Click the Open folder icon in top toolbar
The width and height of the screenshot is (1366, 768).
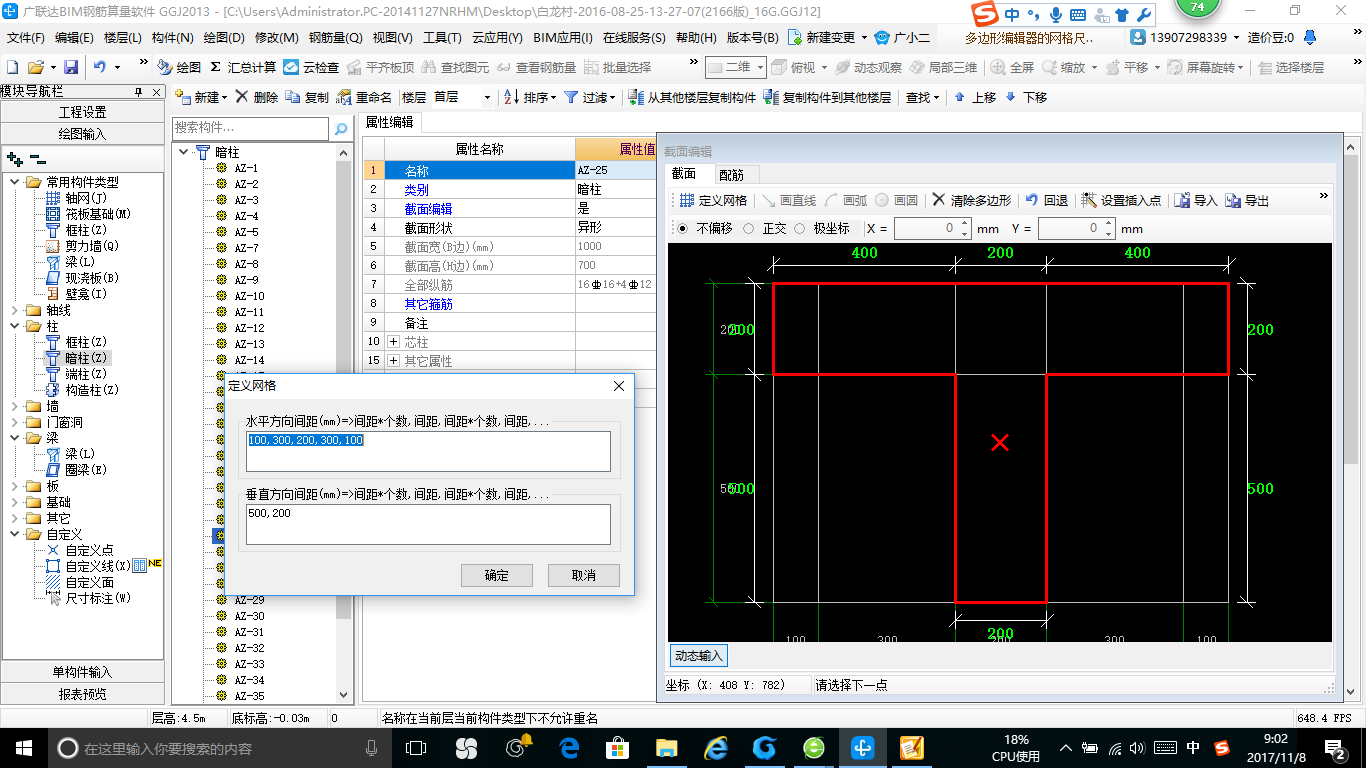tap(35, 67)
